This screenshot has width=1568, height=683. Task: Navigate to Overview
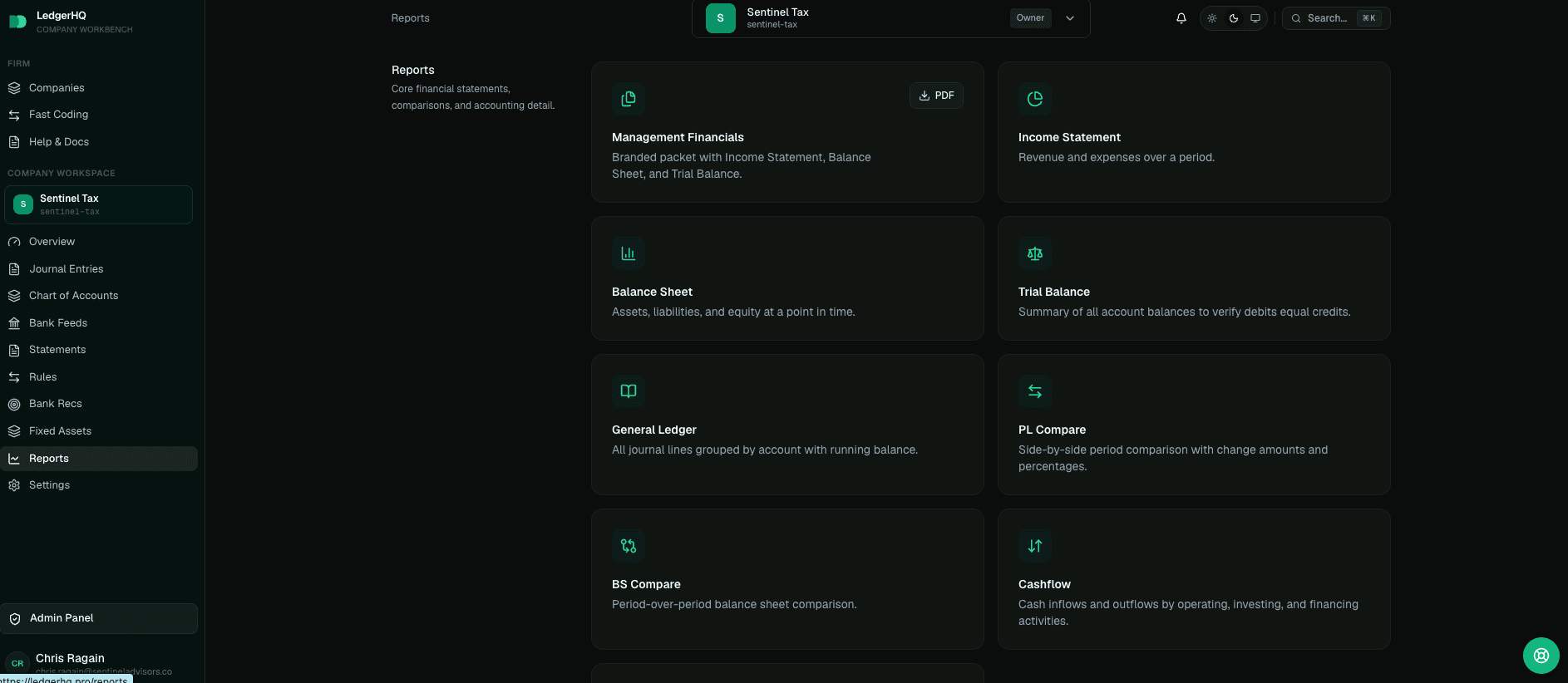pos(99,242)
